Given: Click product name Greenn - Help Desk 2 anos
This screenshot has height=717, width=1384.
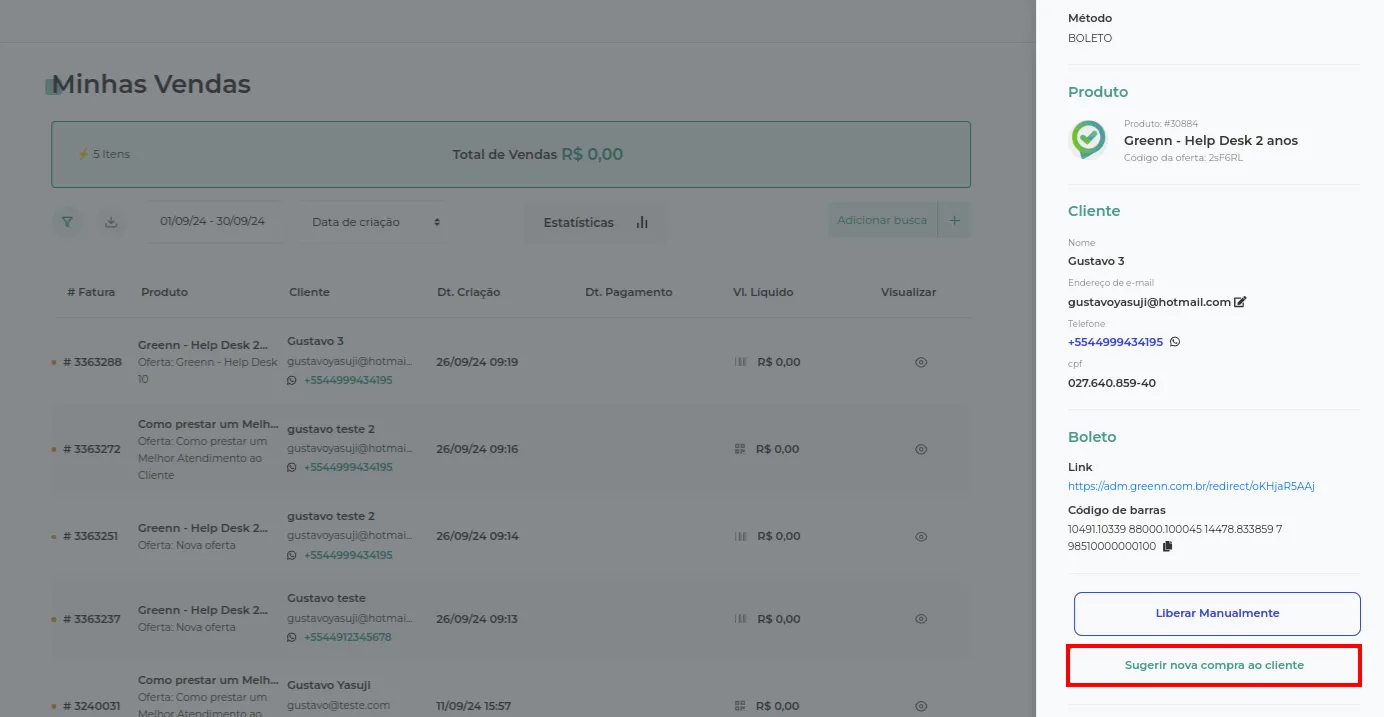Looking at the screenshot, I should coord(1211,140).
